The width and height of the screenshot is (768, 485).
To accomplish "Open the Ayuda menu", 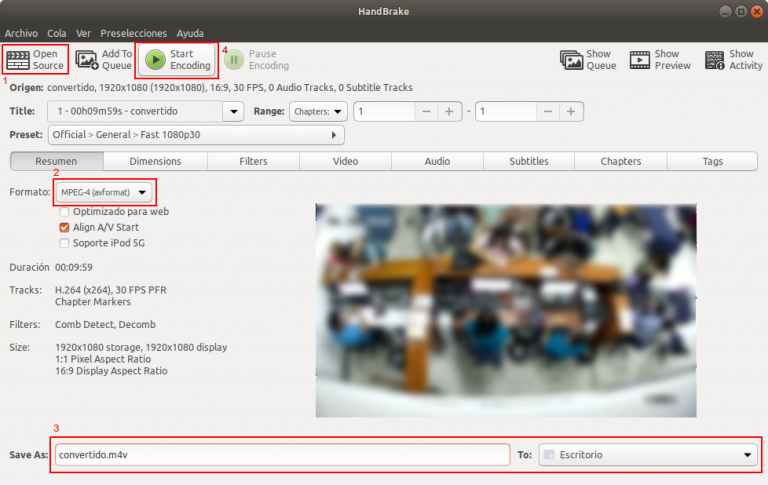I will 190,33.
